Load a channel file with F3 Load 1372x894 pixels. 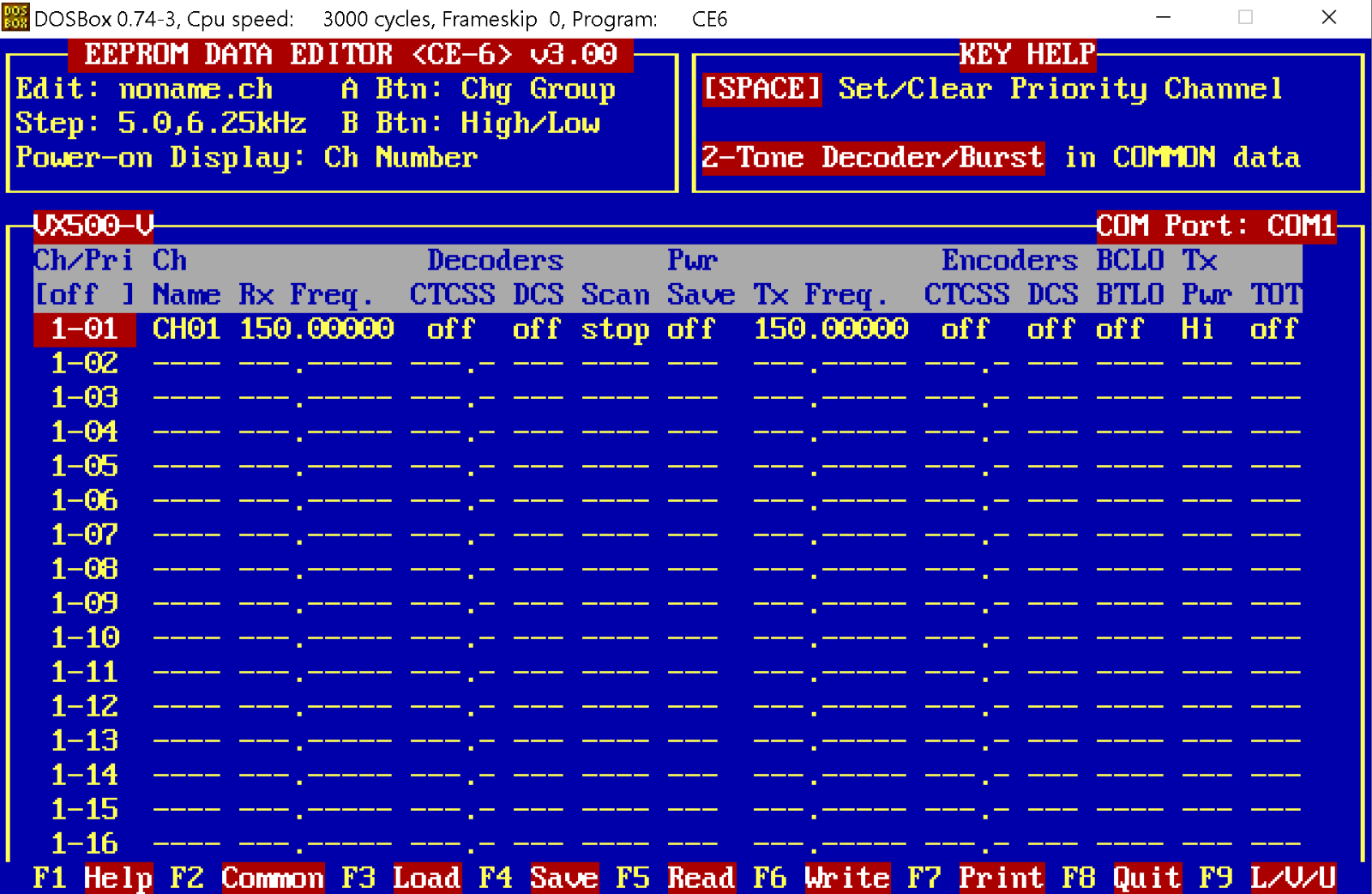[x=427, y=877]
